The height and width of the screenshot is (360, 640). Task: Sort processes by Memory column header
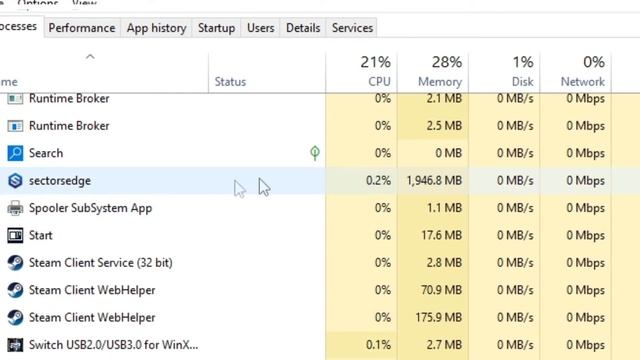(x=433, y=72)
